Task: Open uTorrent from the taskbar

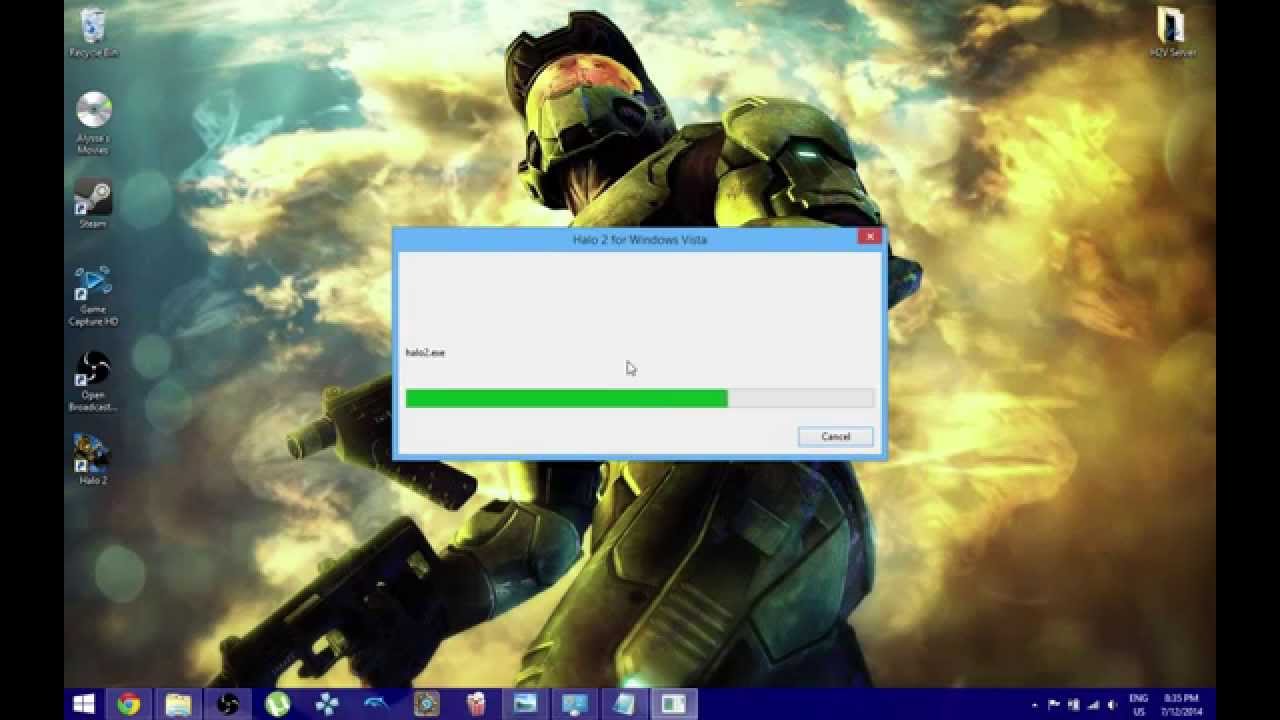Action: pyautogui.click(x=276, y=704)
